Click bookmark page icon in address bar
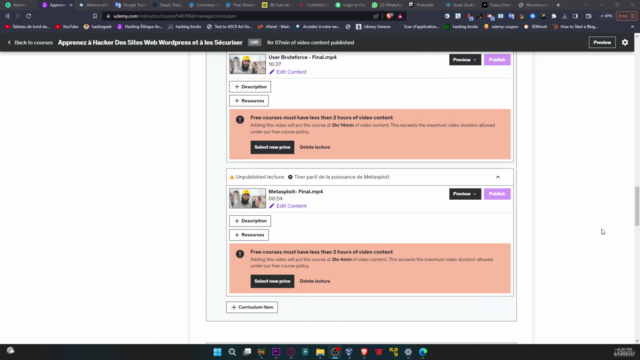 tap(95, 16)
